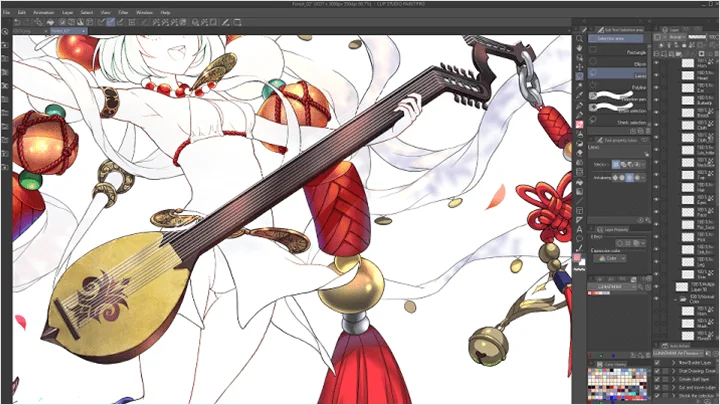Hide the Necklace layer
This screenshot has height=405, width=720.
coord(657,162)
